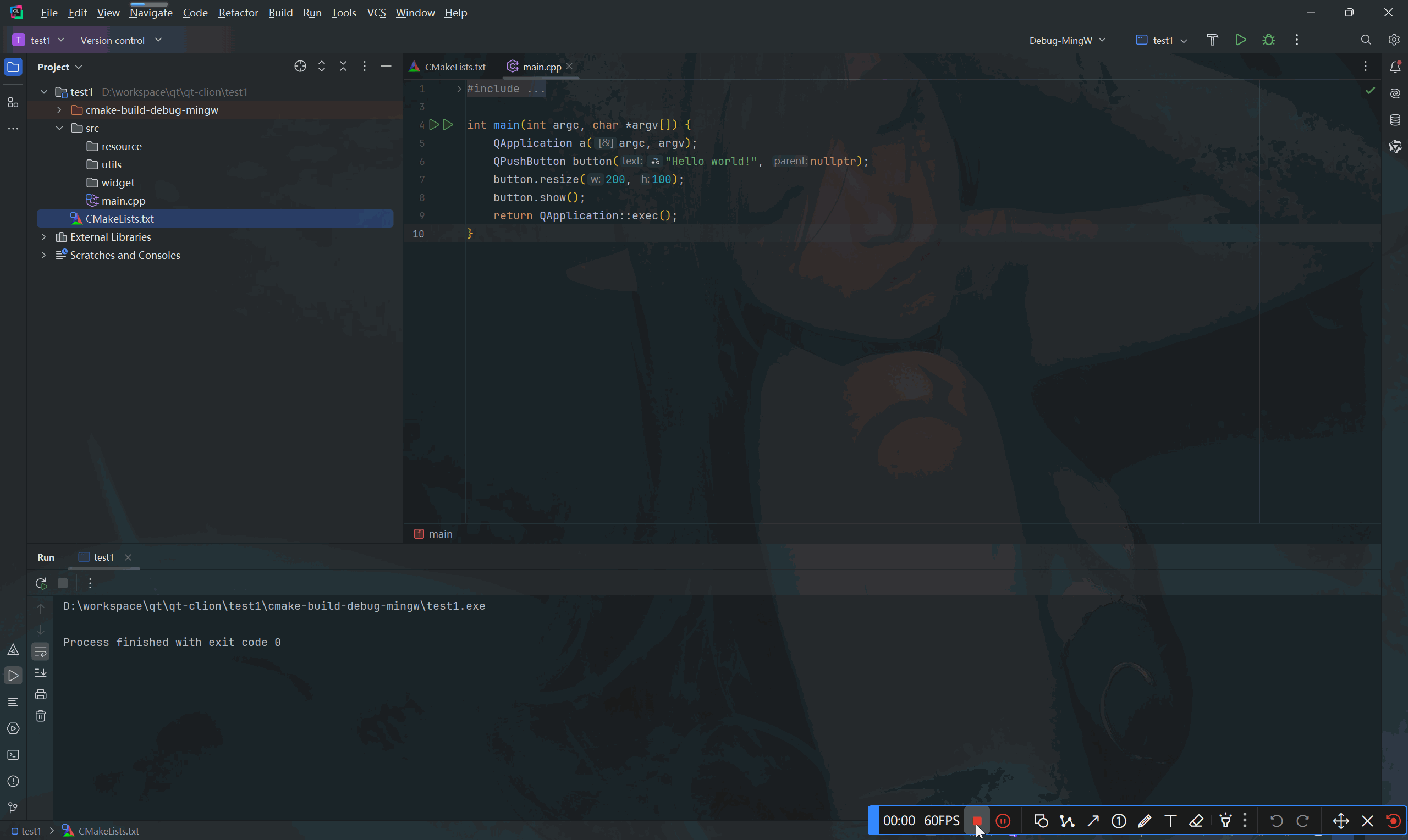Expand the cmake-build-debug-mingw folder
The height and width of the screenshot is (840, 1408).
59,110
